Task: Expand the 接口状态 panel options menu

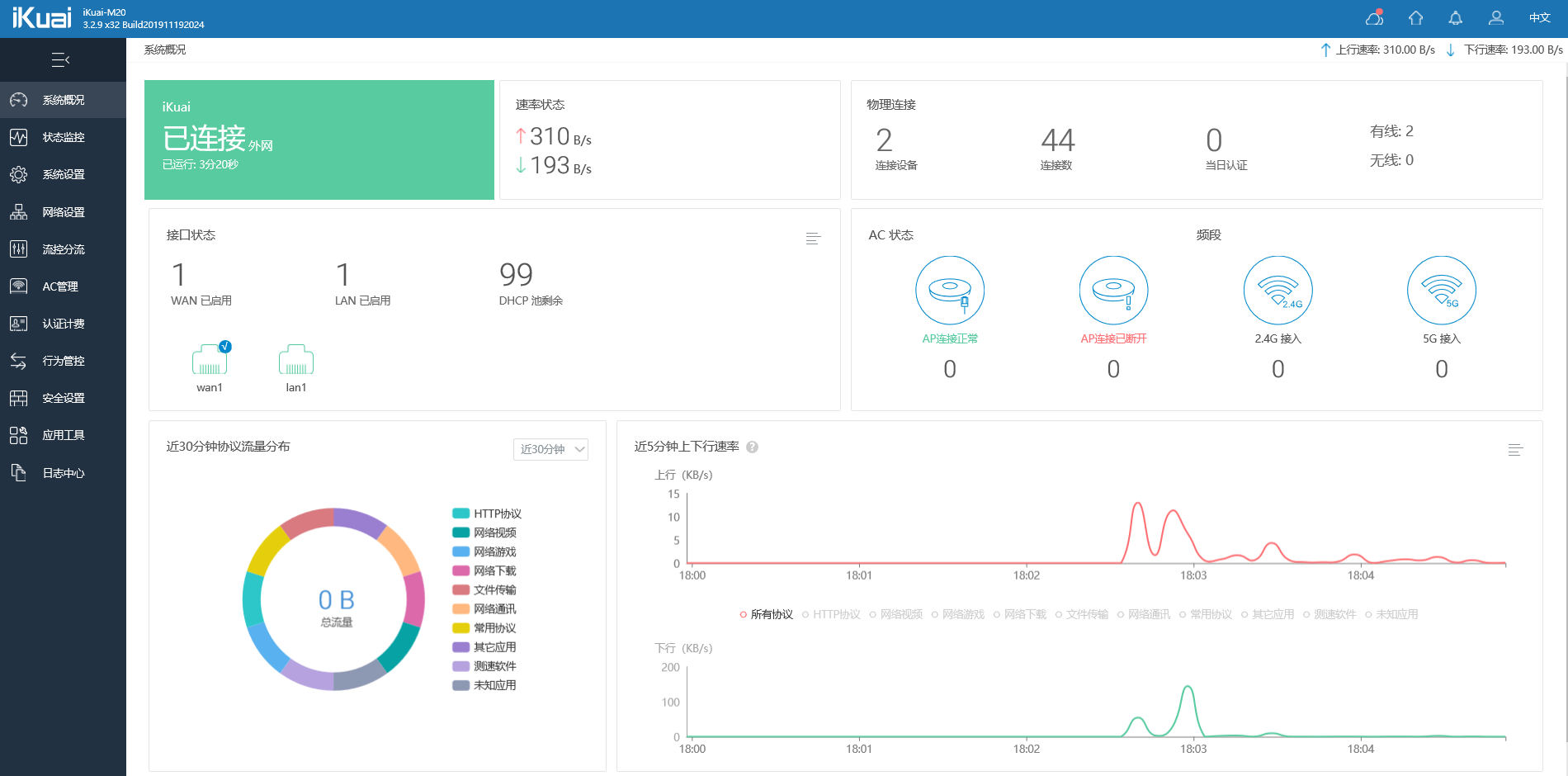Action: (x=813, y=239)
